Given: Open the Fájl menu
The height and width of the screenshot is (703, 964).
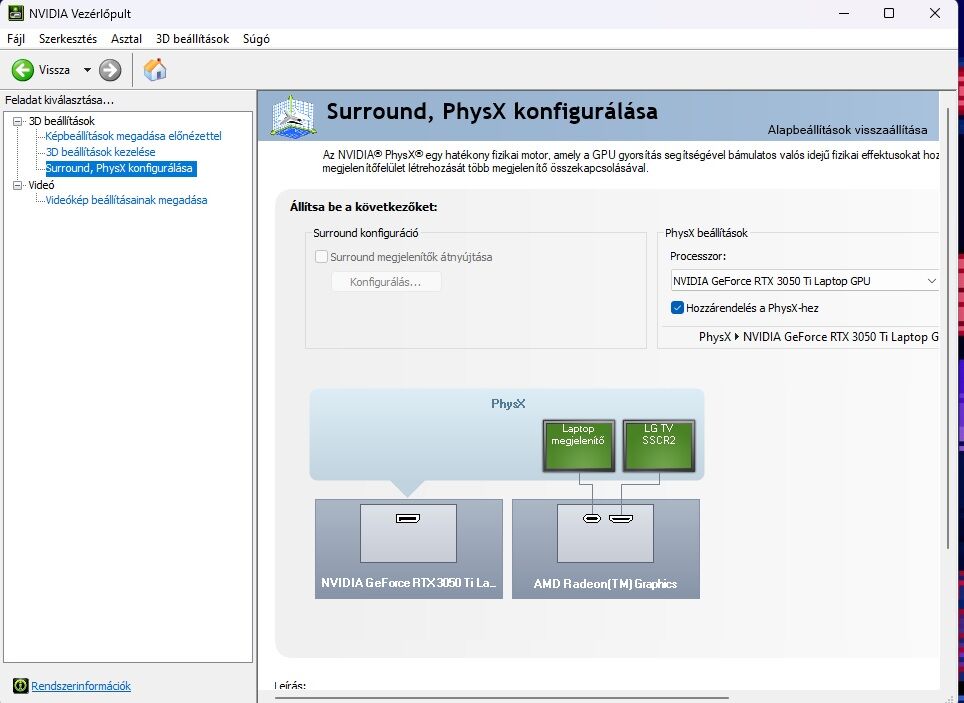Looking at the screenshot, I should pos(15,39).
